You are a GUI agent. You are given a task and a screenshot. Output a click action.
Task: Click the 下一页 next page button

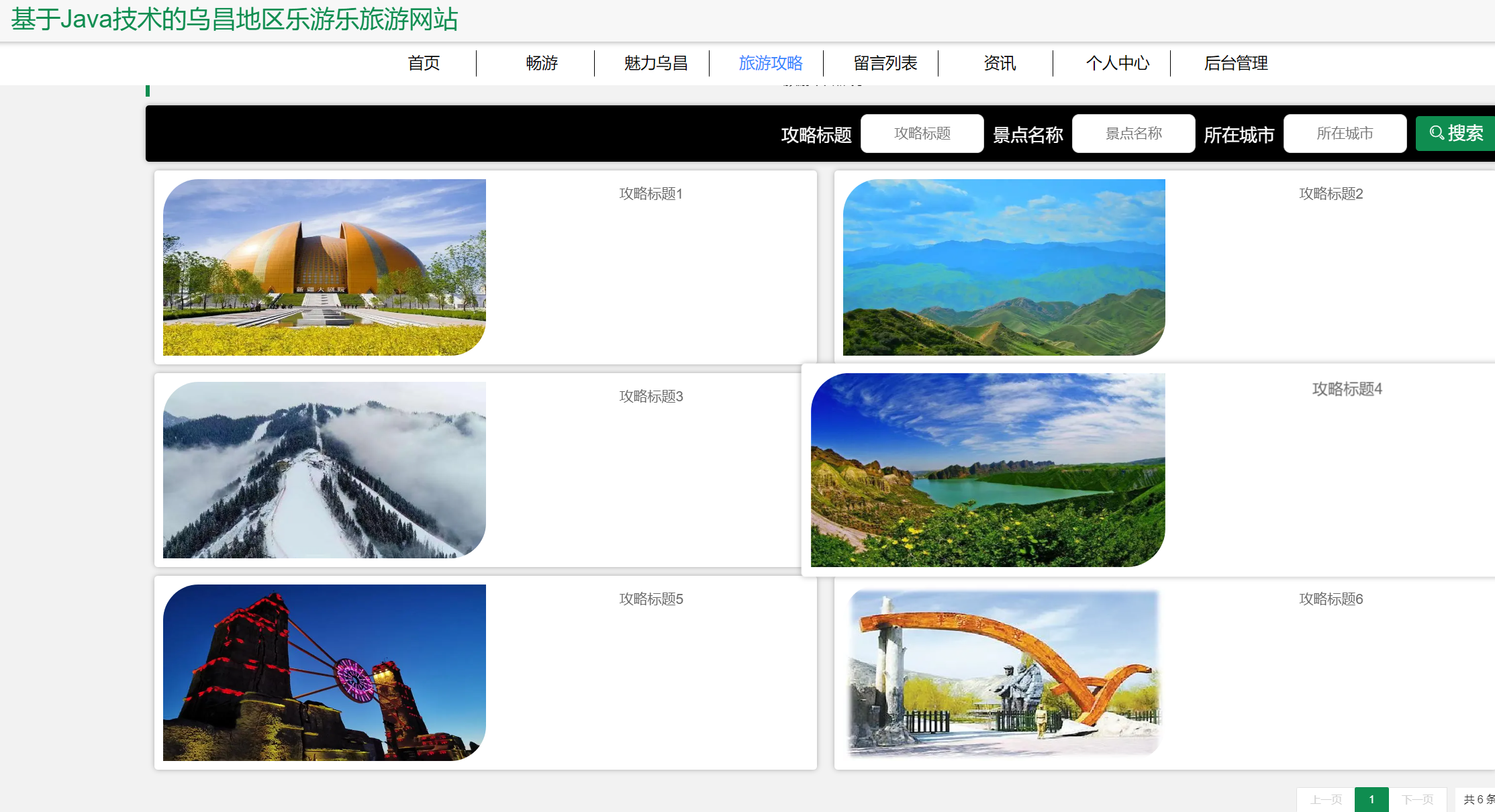point(1417,799)
